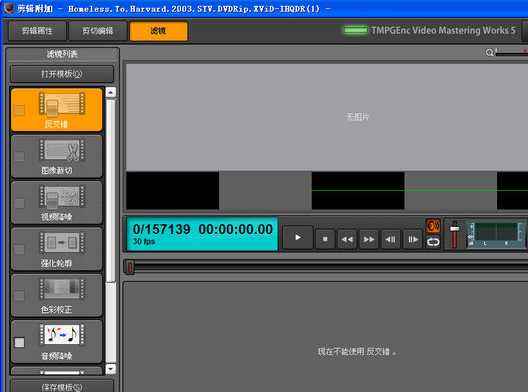Step forward one frame

pyautogui.click(x=413, y=239)
